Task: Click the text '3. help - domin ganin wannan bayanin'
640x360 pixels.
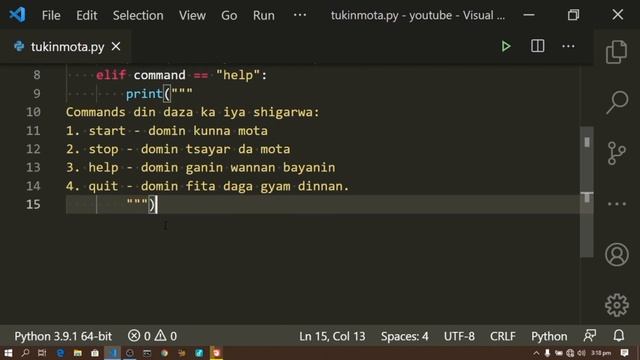Action: (200, 167)
